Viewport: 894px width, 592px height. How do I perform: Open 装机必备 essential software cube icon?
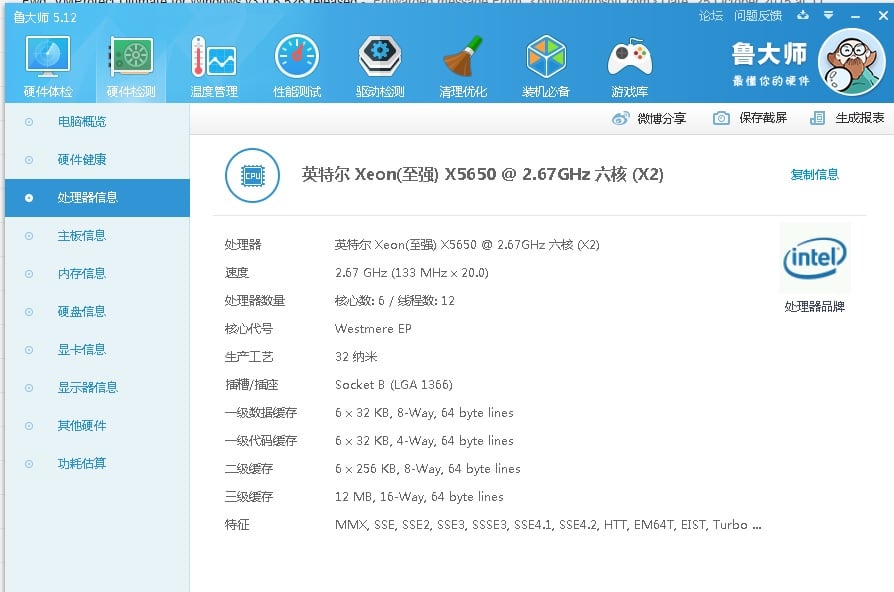point(546,56)
